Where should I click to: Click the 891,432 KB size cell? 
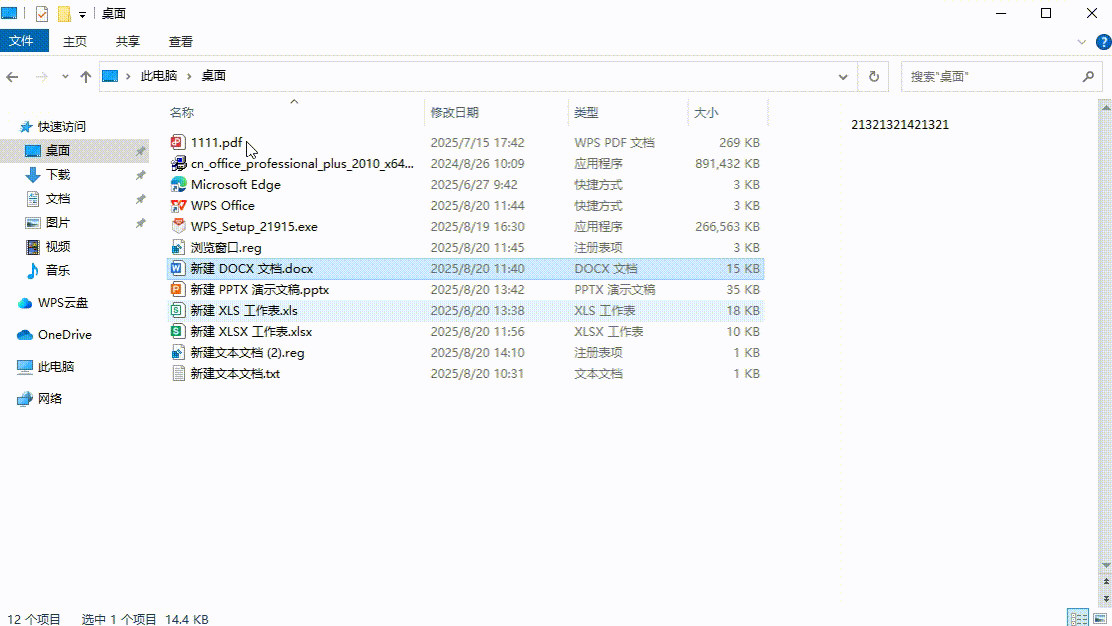(727, 164)
